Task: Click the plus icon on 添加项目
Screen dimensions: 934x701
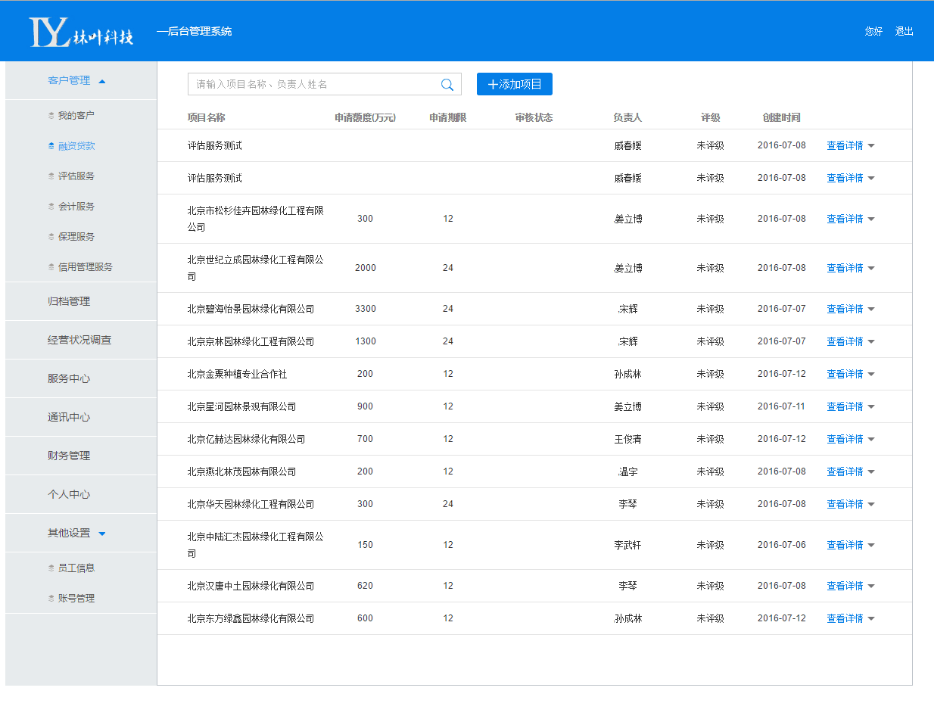Action: coord(492,85)
